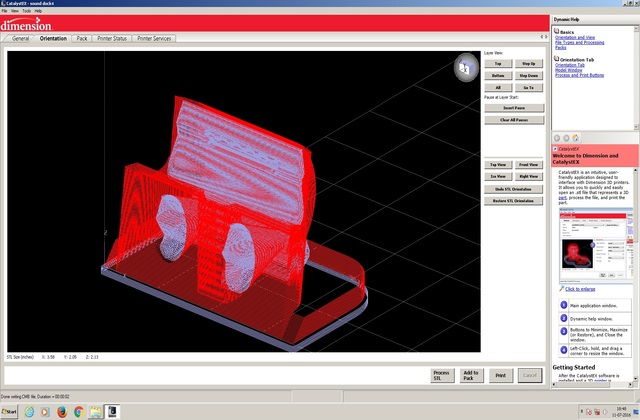Screen dimensions: 640x420
Task: Click the orientation cube indicator in viewport
Action: pyautogui.click(x=466, y=67)
